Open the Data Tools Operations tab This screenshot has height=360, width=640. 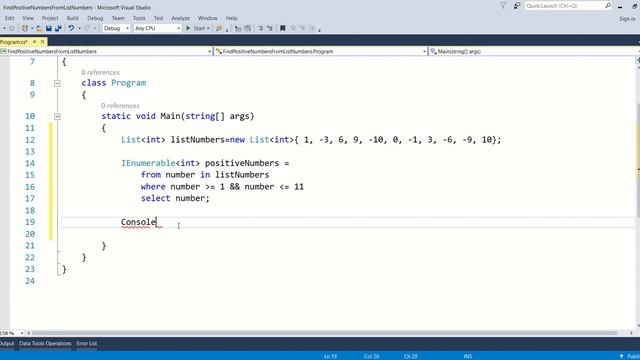click(x=45, y=343)
